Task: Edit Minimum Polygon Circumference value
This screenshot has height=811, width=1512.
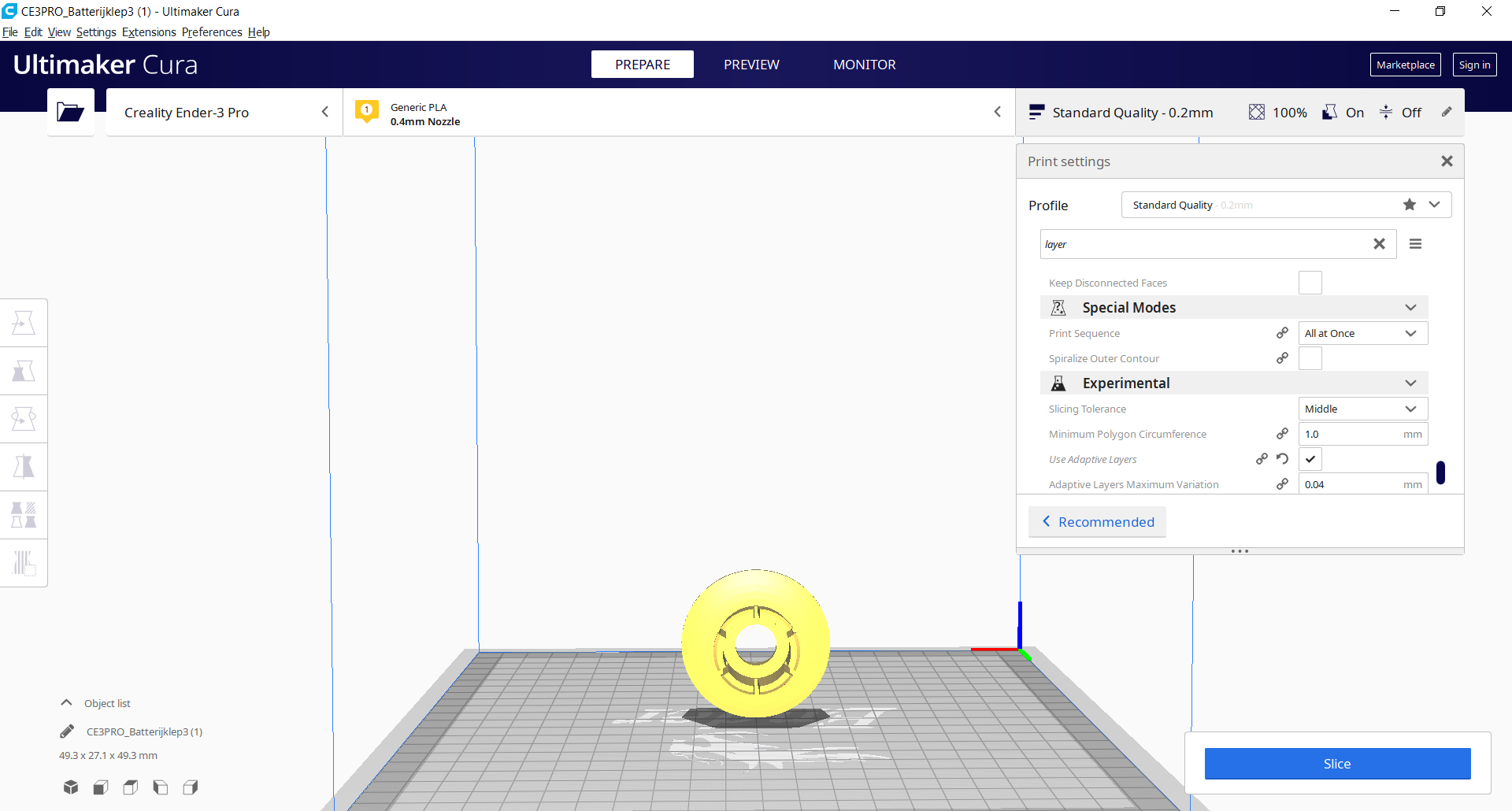Action: tap(1362, 434)
